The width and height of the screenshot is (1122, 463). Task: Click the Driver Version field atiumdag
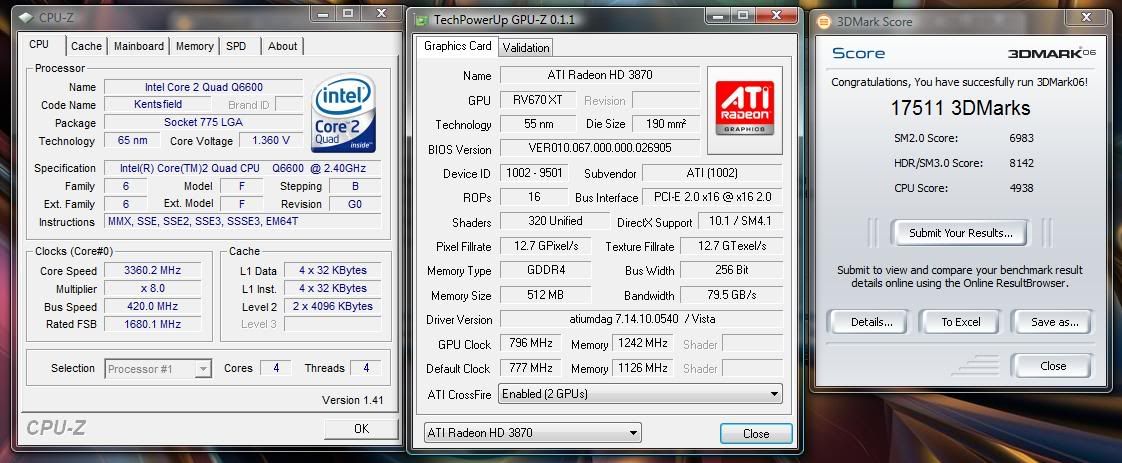pyautogui.click(x=641, y=319)
